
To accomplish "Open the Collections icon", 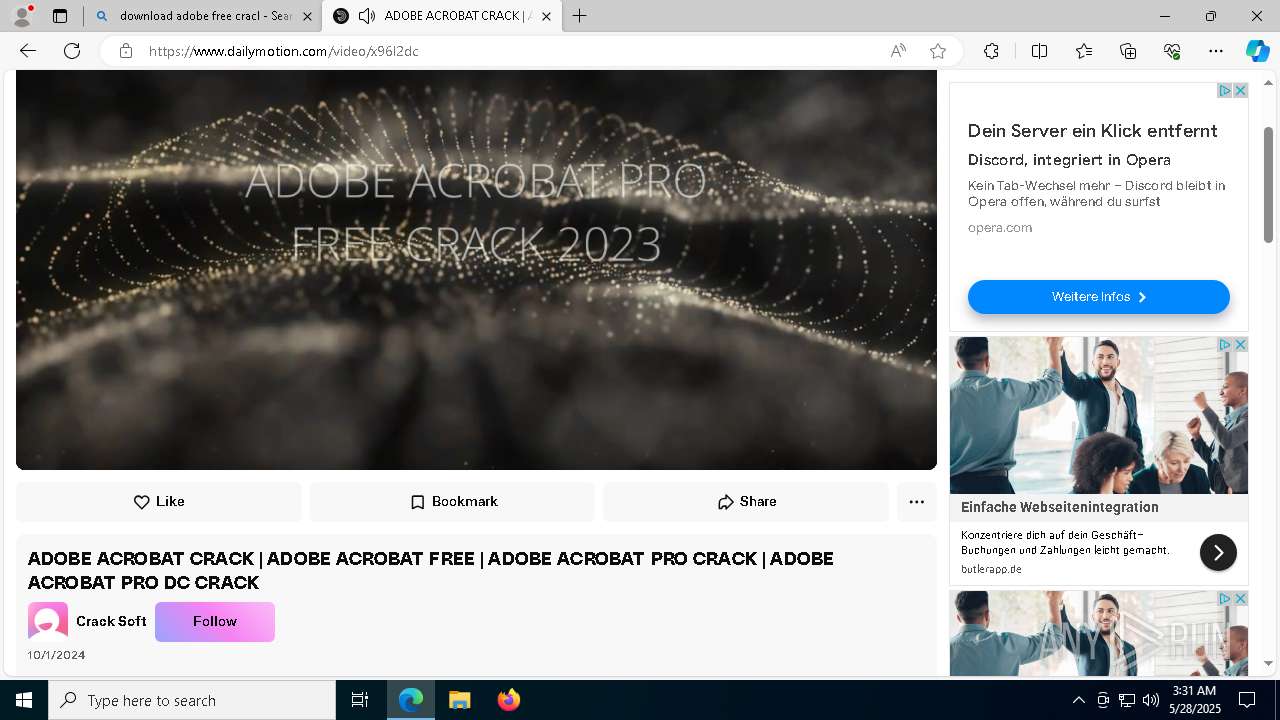I will [1128, 51].
